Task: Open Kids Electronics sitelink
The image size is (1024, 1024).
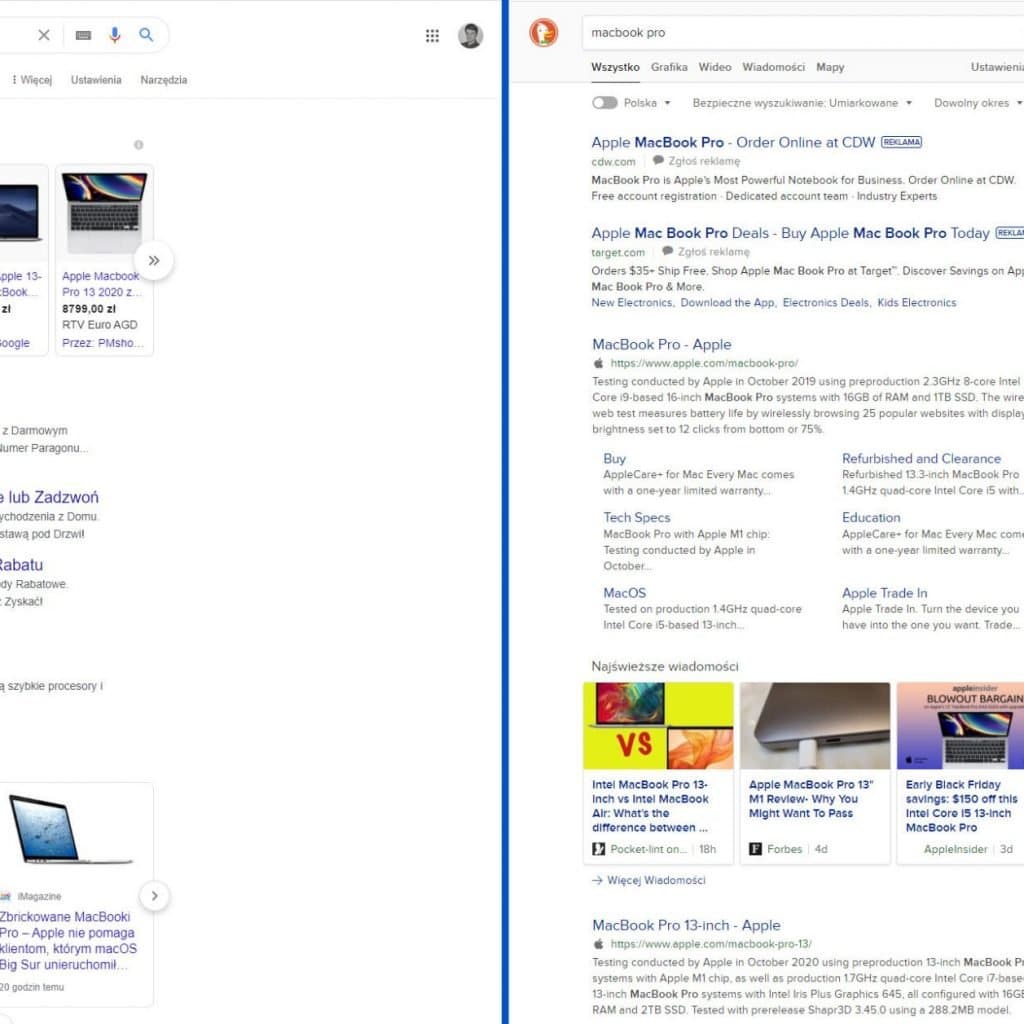Action: (x=917, y=302)
